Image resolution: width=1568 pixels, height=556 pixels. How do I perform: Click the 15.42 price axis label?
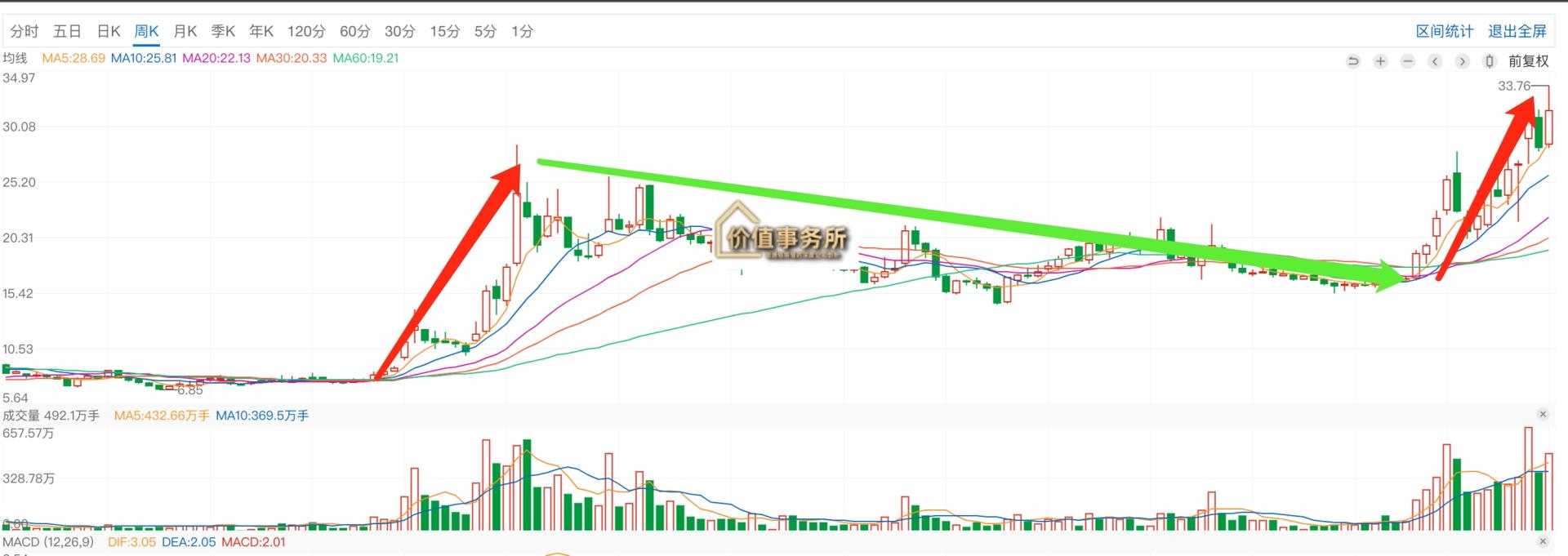pos(18,293)
